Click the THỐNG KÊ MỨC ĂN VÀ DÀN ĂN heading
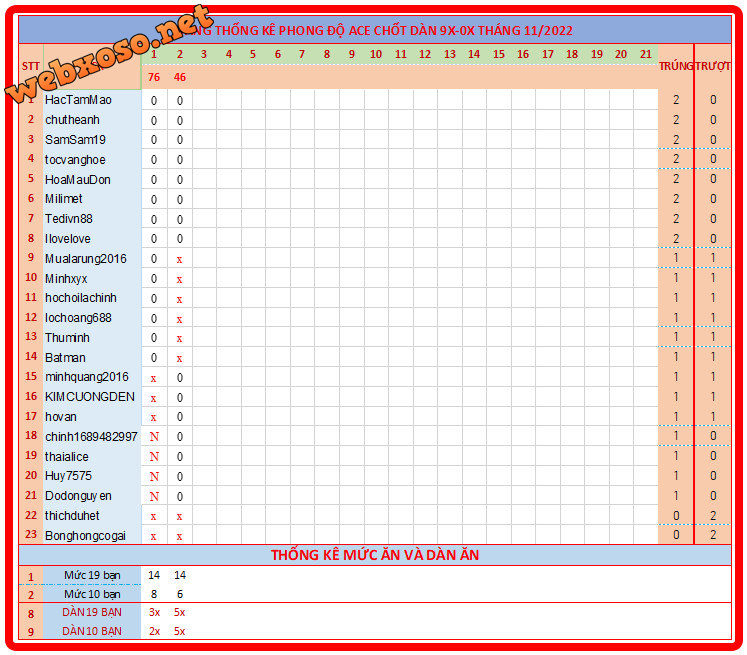747x655 pixels. click(x=375, y=555)
